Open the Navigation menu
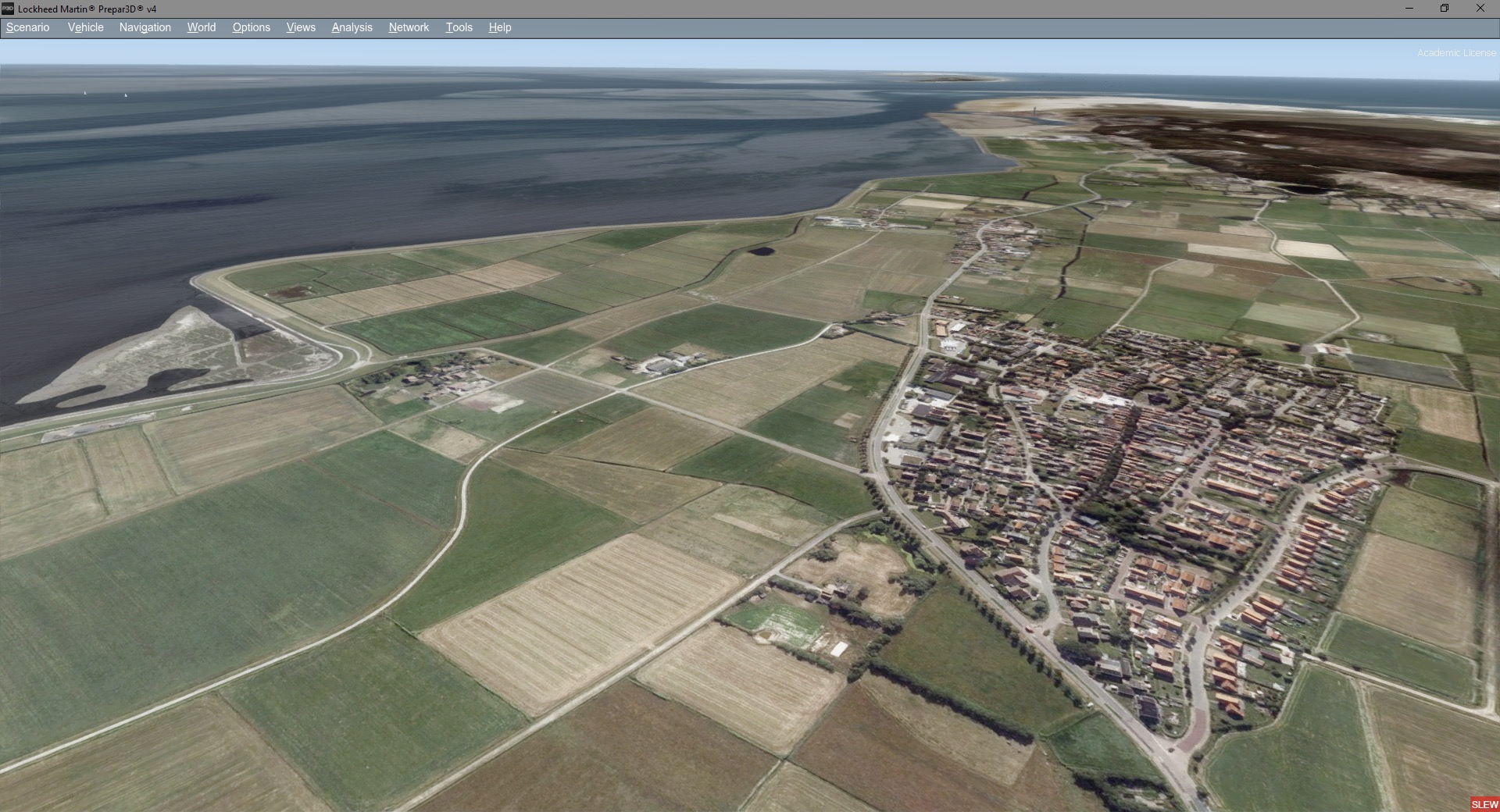 (x=145, y=27)
